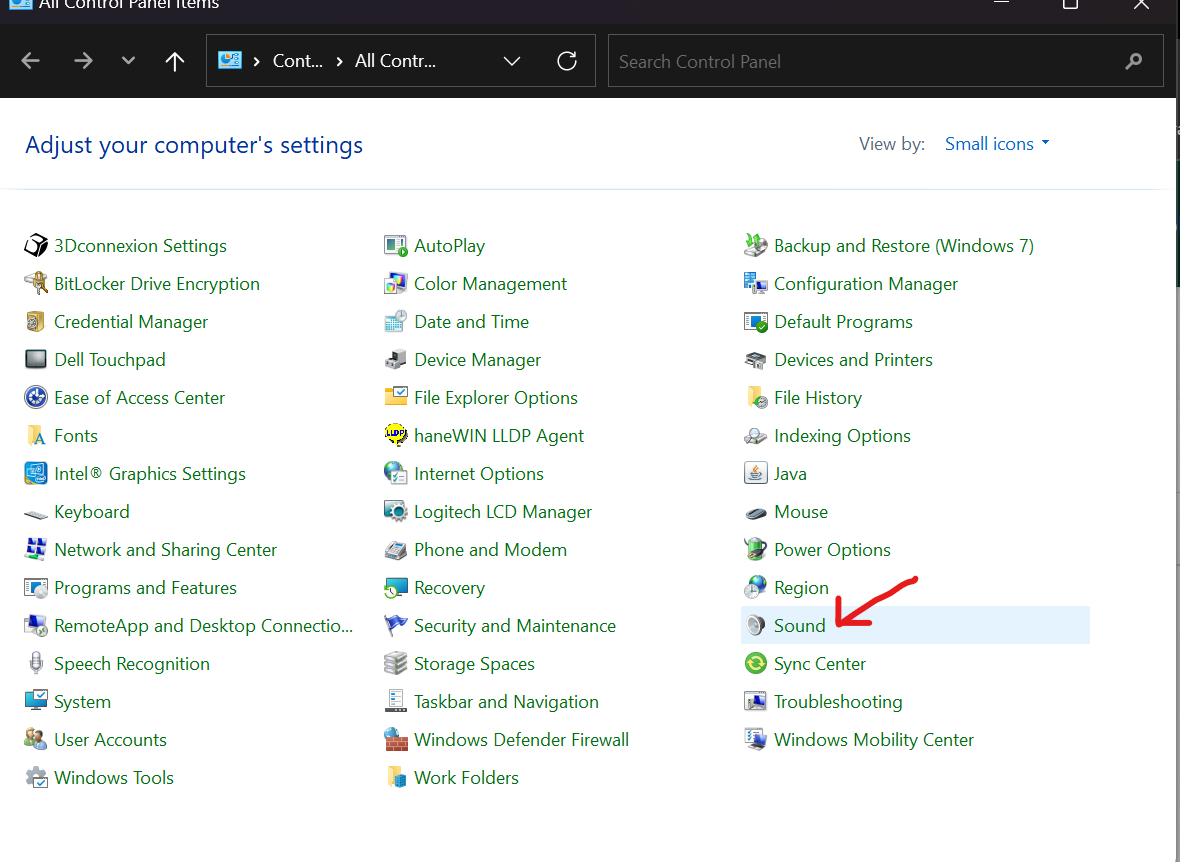Open the Java icon
Image resolution: width=1180 pixels, height=862 pixels.
tap(755, 474)
